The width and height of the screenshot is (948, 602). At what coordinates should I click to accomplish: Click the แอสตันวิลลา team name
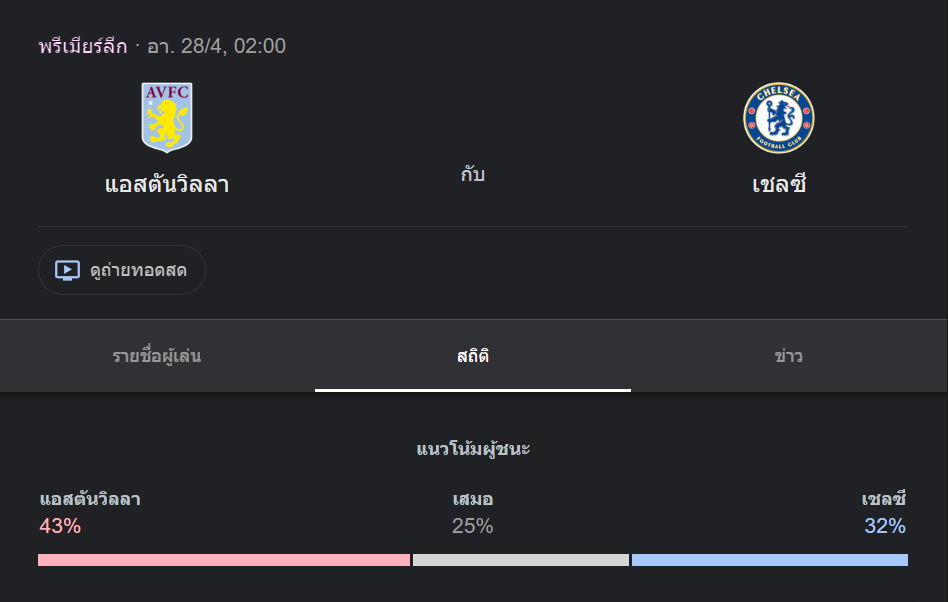pos(167,185)
